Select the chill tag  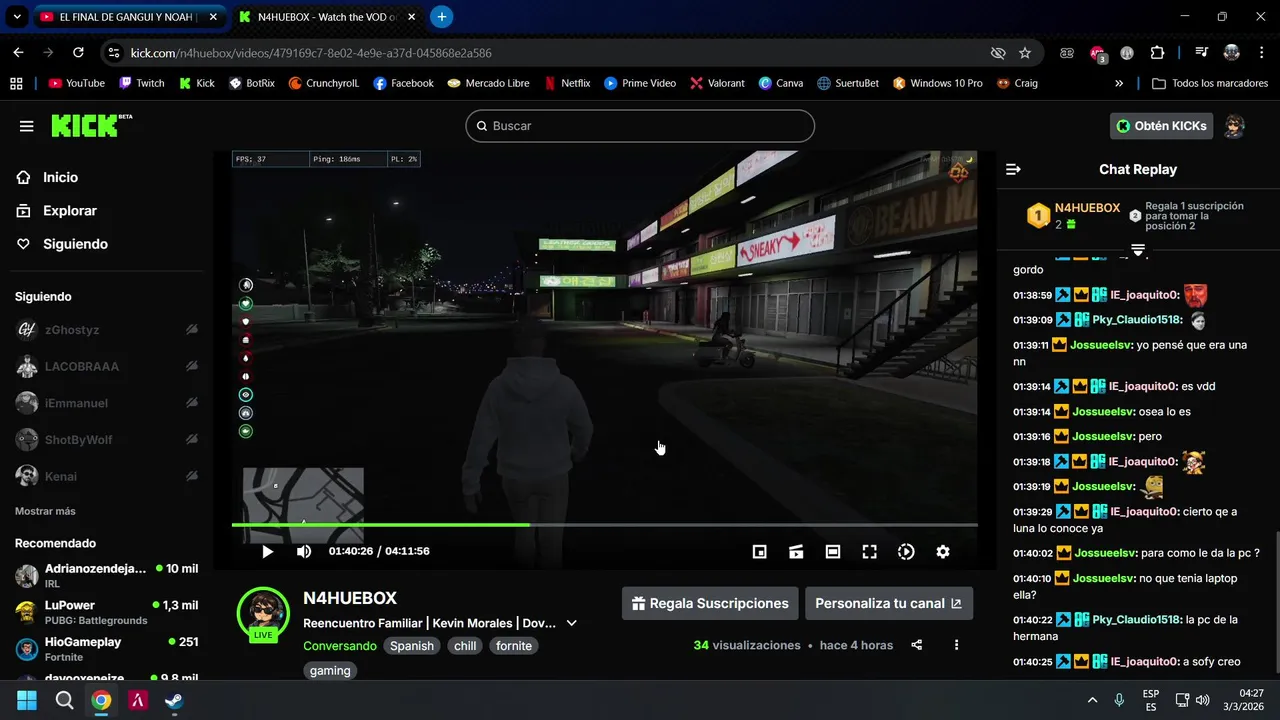[465, 646]
